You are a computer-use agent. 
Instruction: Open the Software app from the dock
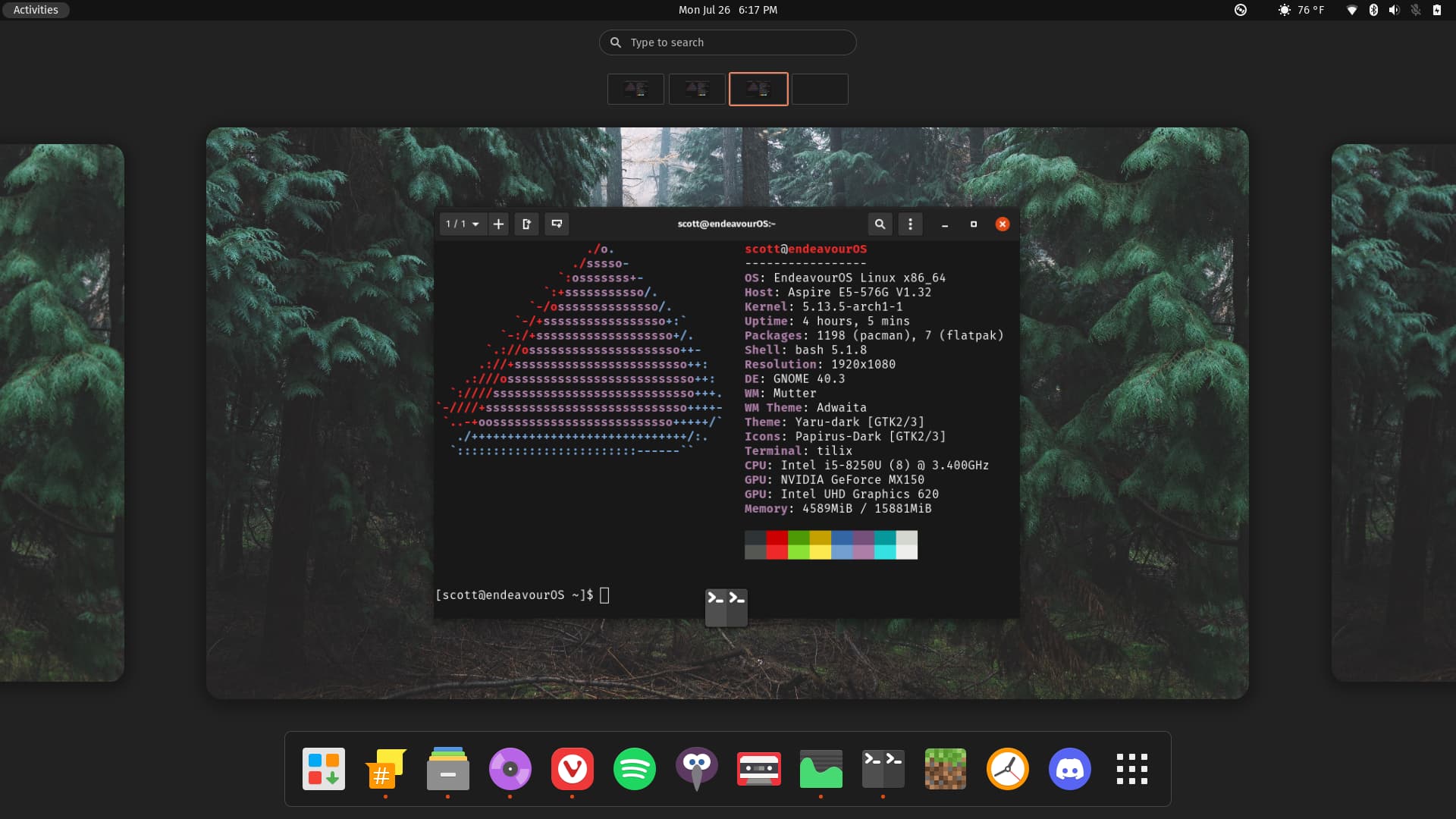pyautogui.click(x=324, y=768)
